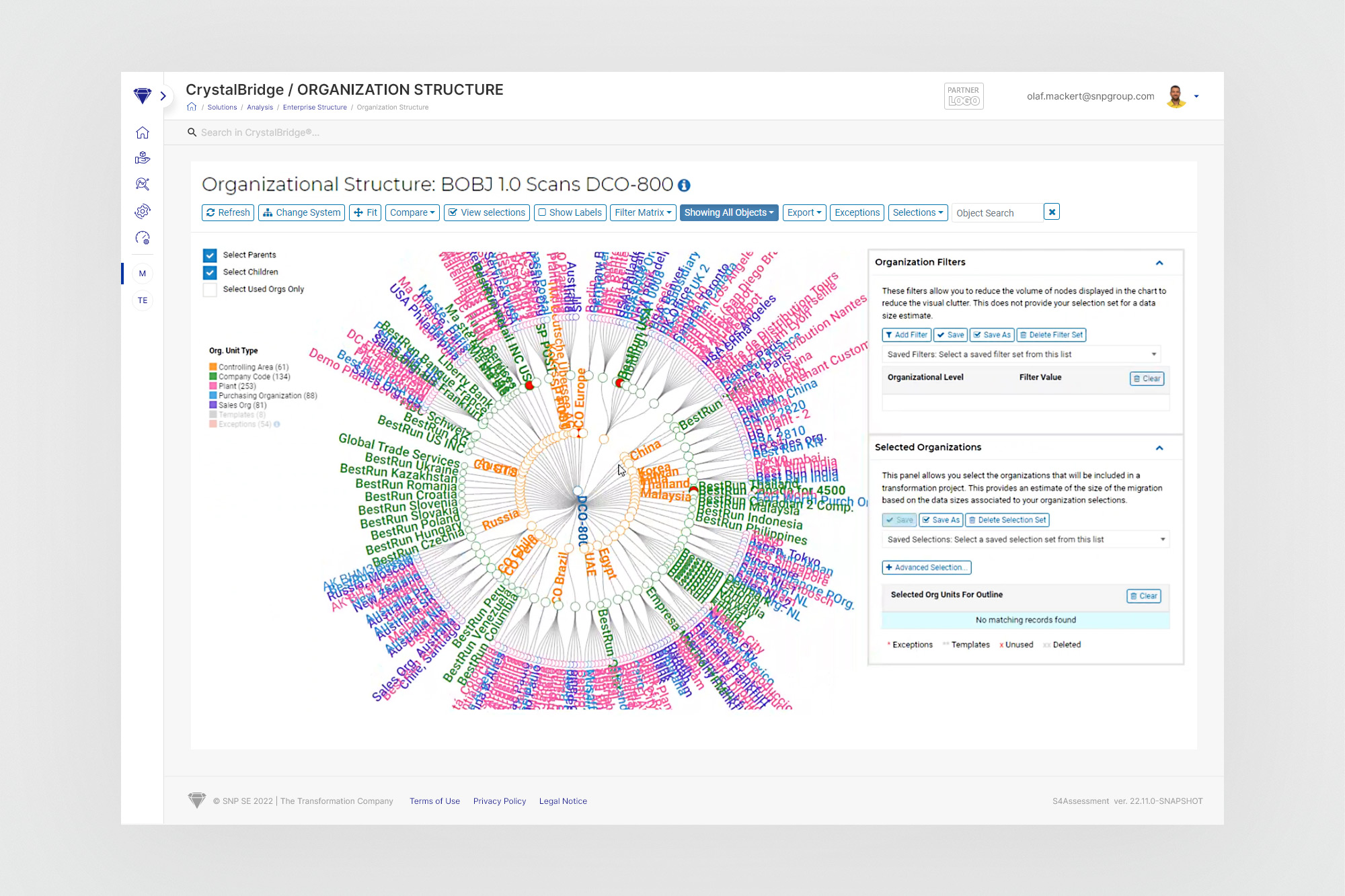Open the Saved Filters dropdown list
This screenshot has height=896, width=1345.
[x=1021, y=354]
